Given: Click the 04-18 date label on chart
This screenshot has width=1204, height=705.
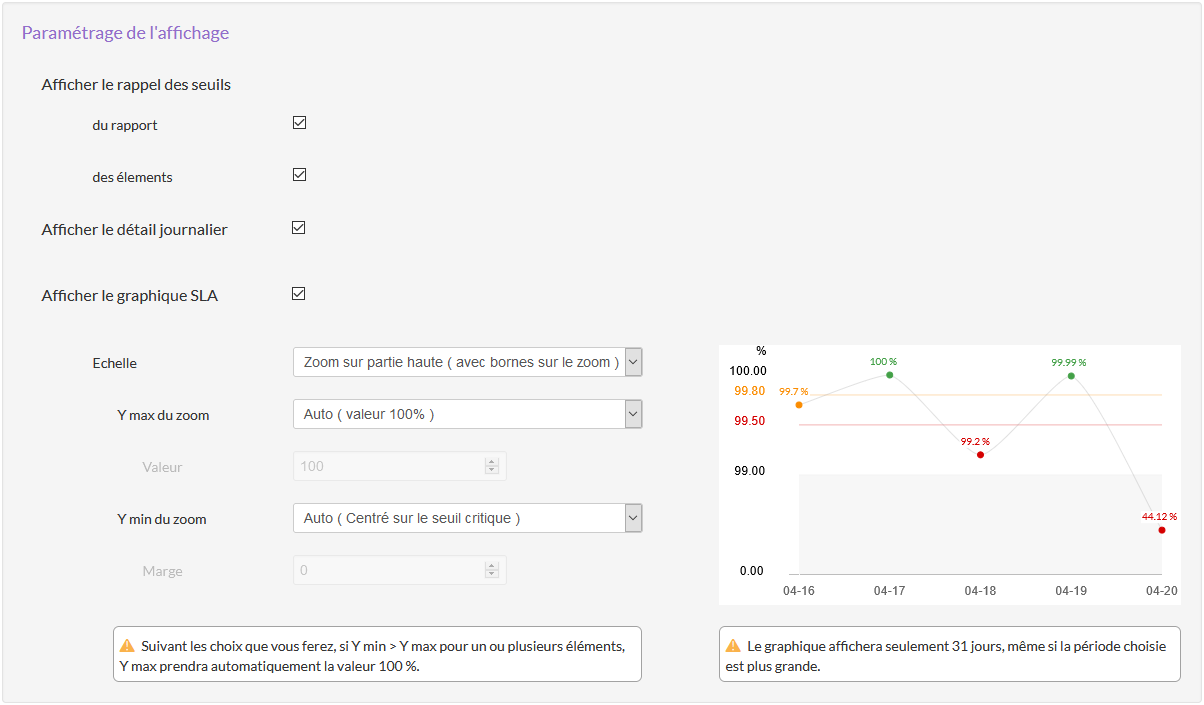Looking at the screenshot, I should click(980, 591).
